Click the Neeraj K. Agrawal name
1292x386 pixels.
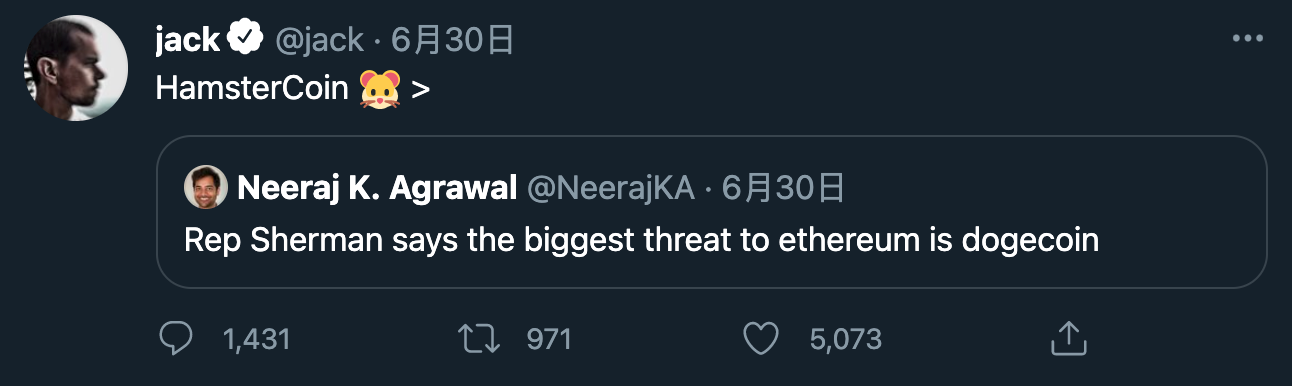pyautogui.click(x=376, y=187)
